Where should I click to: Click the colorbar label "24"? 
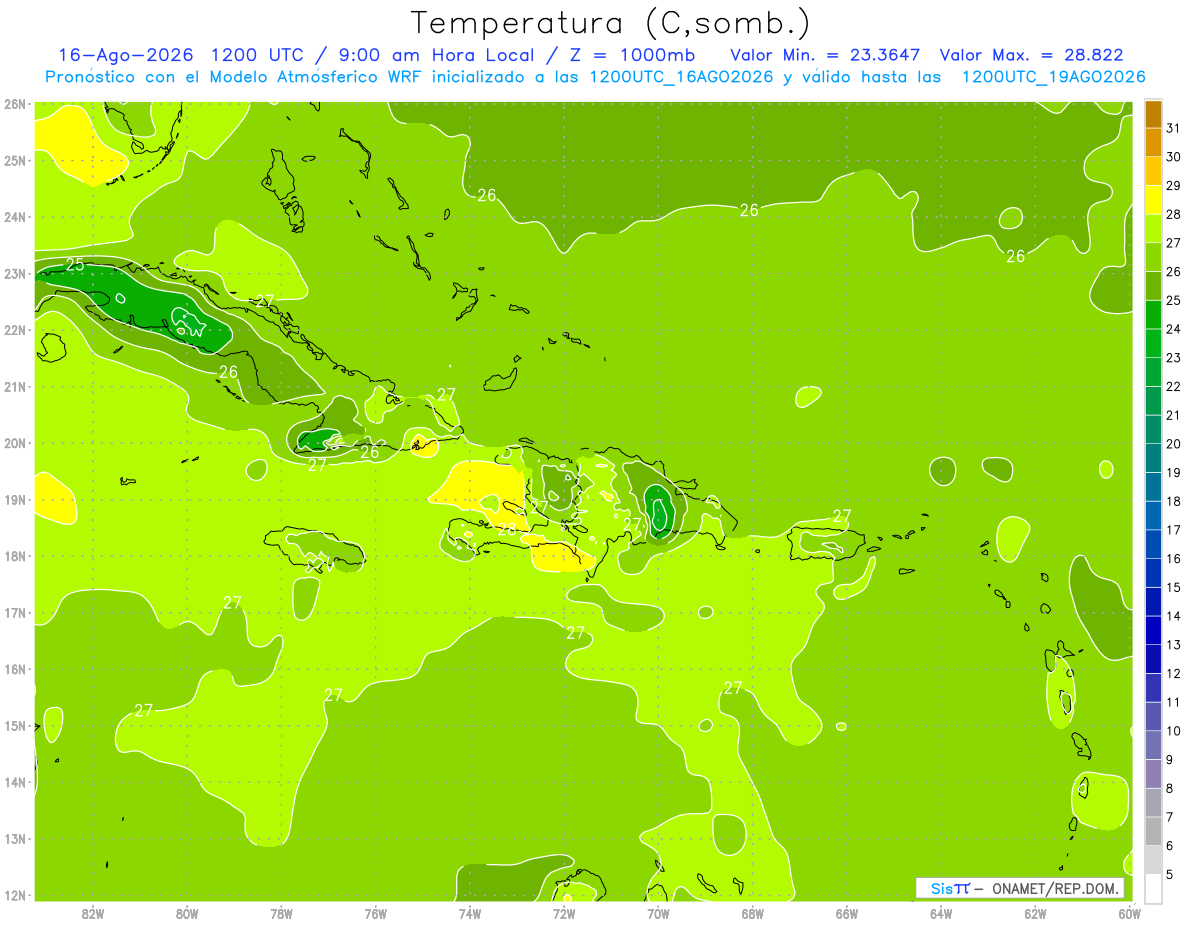point(1173,329)
